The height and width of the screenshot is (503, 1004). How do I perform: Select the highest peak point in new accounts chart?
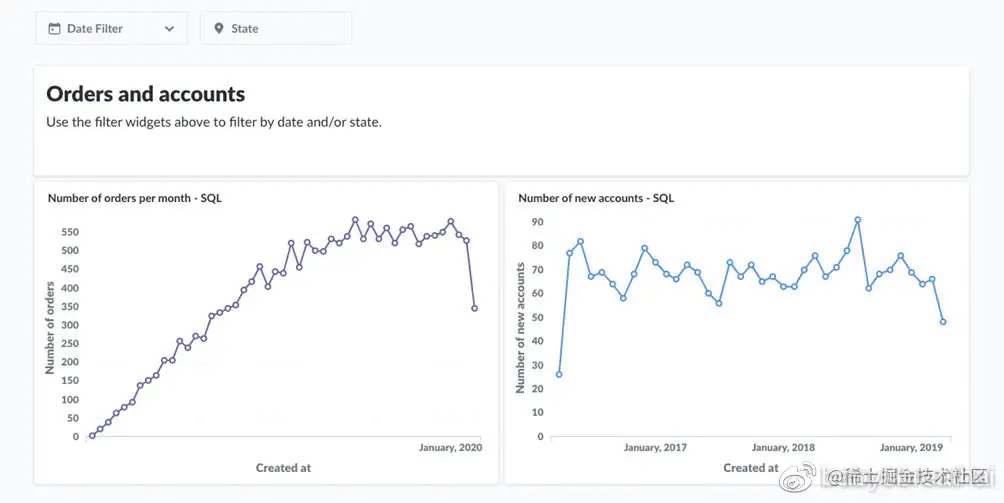(x=858, y=220)
